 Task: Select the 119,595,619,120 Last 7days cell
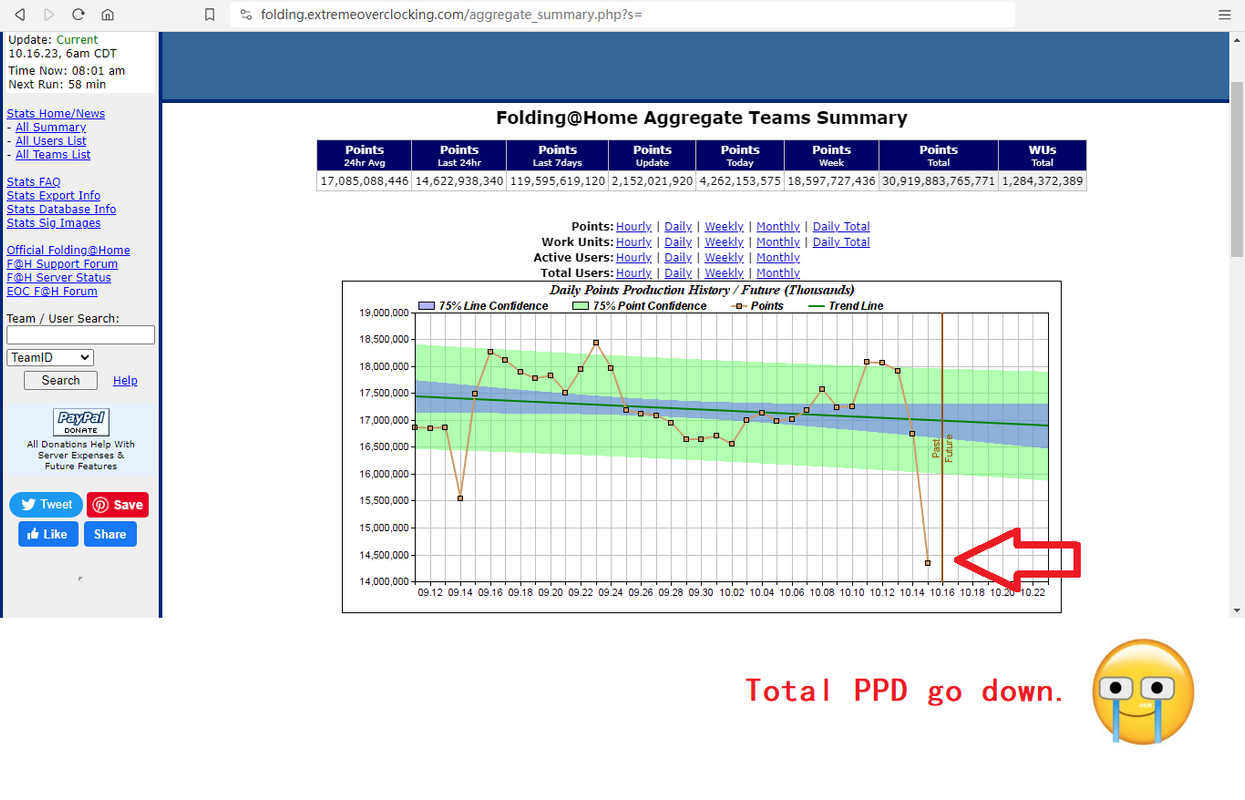pyautogui.click(x=557, y=181)
